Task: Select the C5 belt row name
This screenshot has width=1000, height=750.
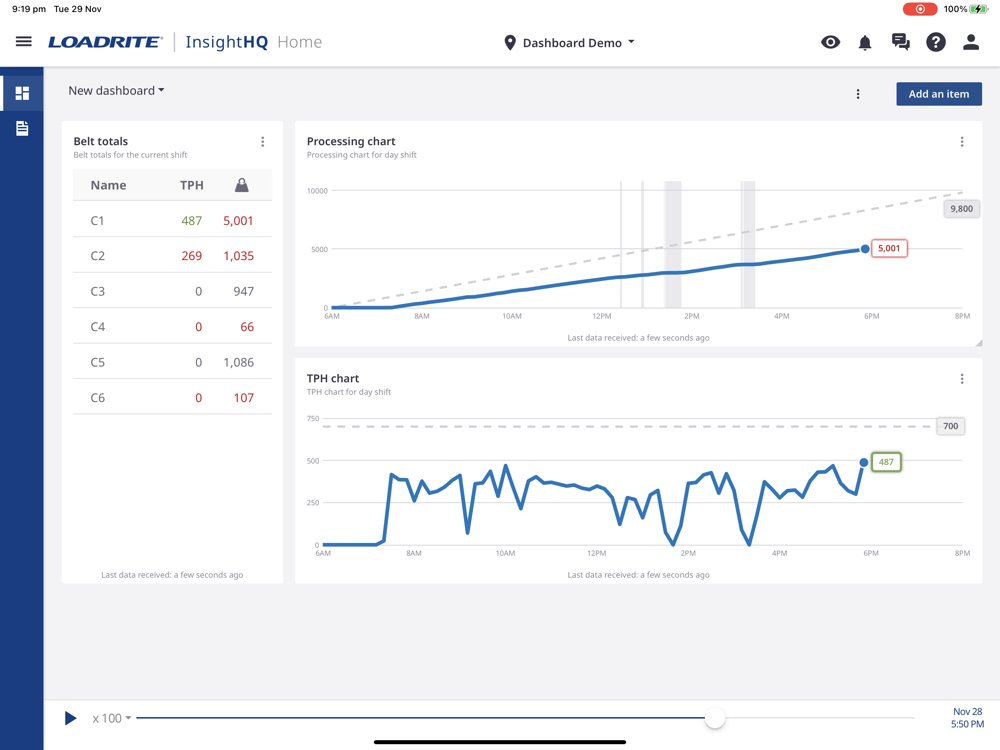Action: tap(98, 362)
